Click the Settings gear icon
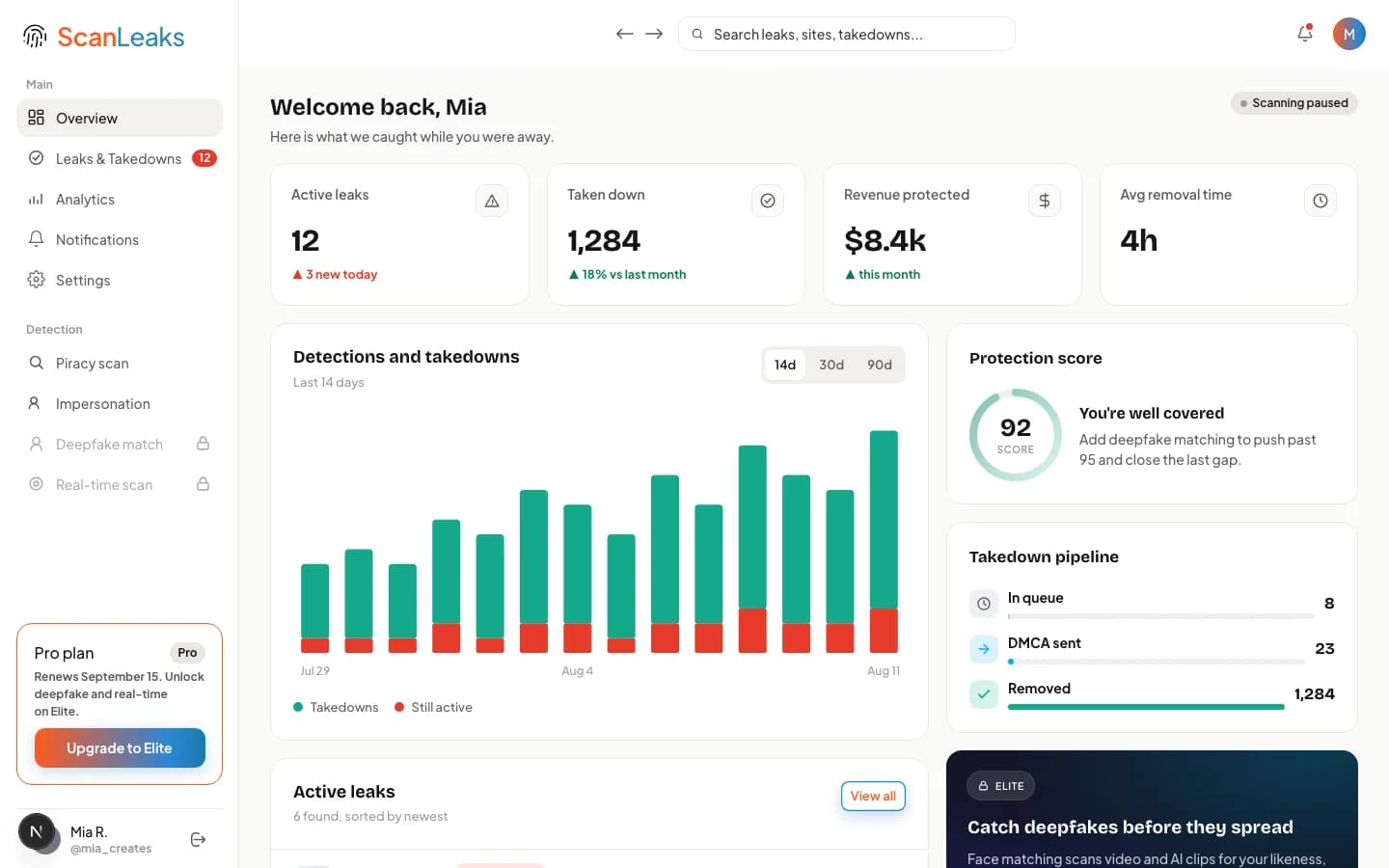 coord(36,280)
